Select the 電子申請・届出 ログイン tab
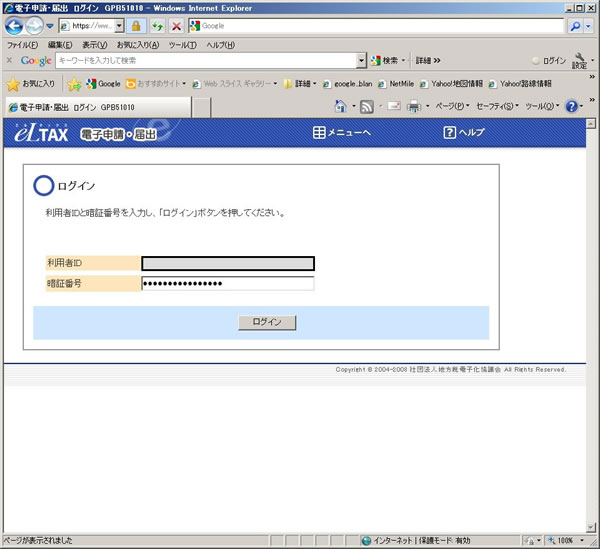The width and height of the screenshot is (600, 549). (98, 108)
